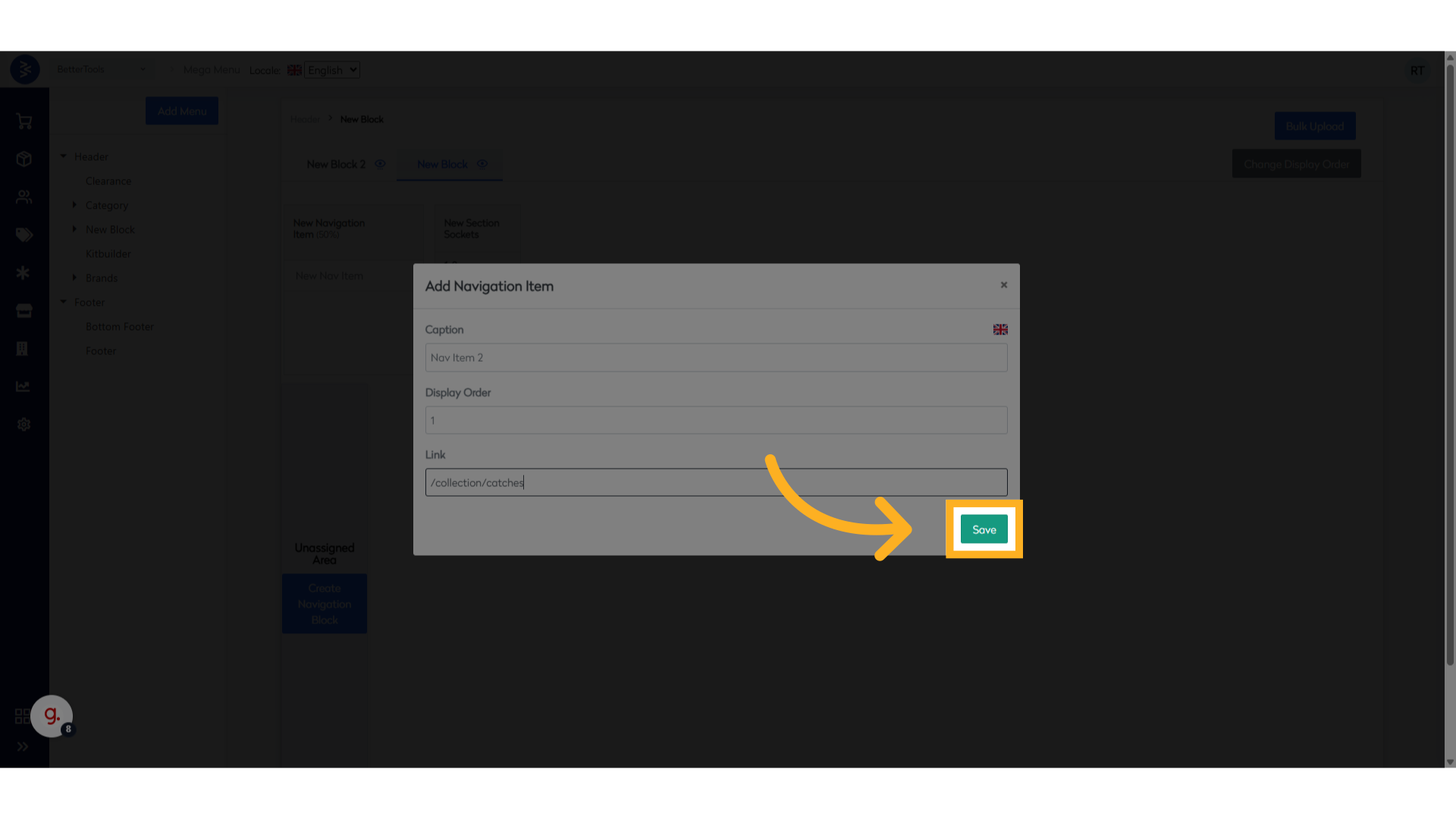Click into the Display Order field
Screen dimensions: 1456x819
[716, 420]
